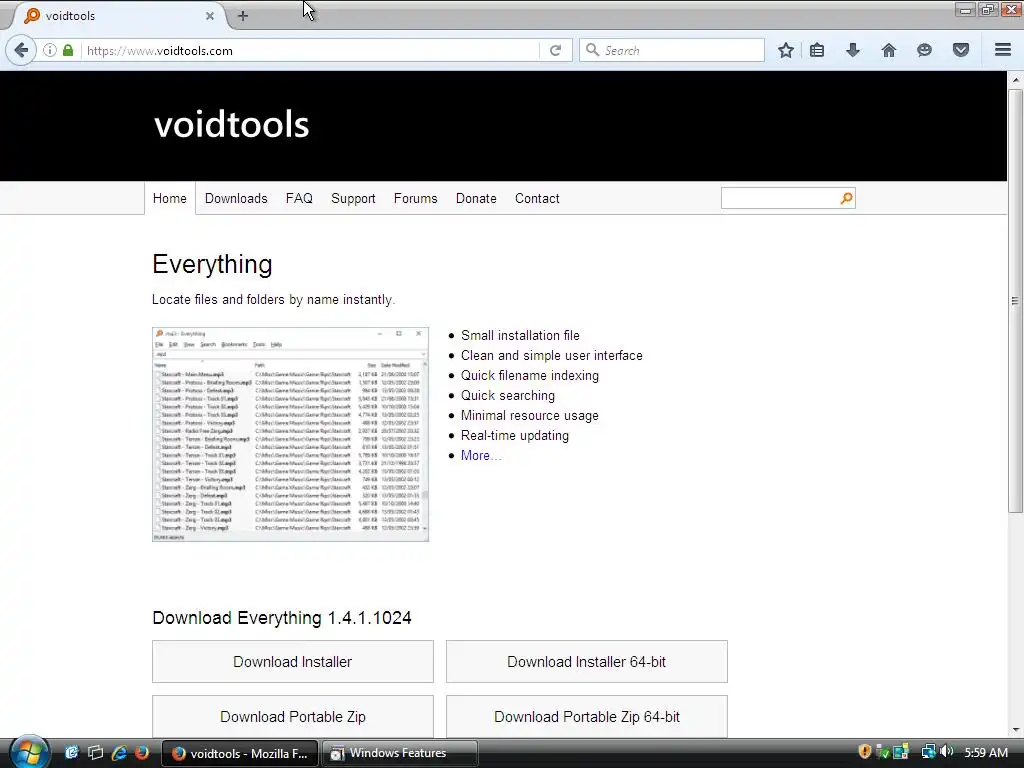Viewport: 1024px width, 768px height.
Task: Click the scrollbar up arrow
Action: tap(1015, 80)
